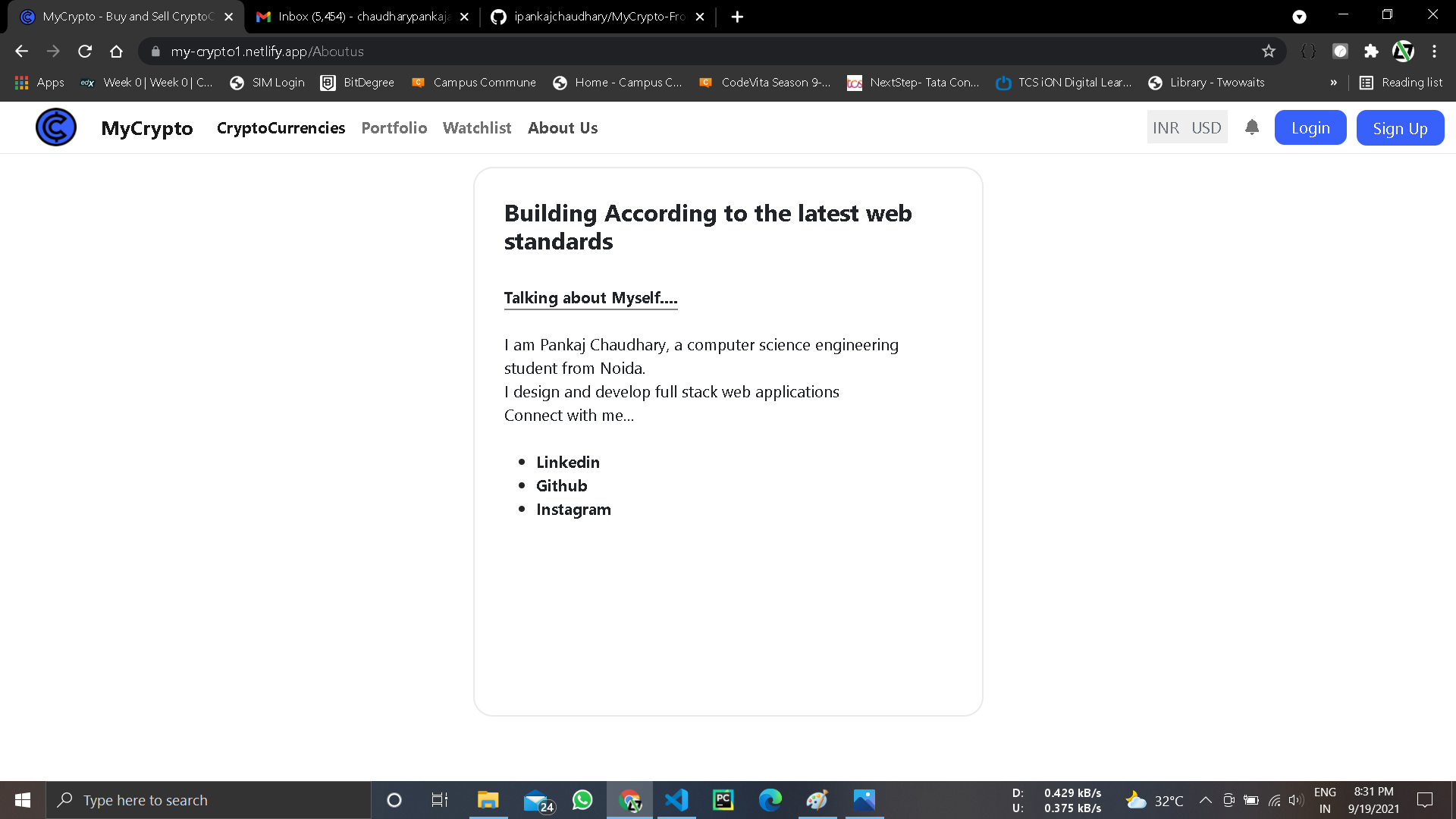The width and height of the screenshot is (1456, 819).
Task: Open the tab search dropdown in Chrome
Action: [1299, 17]
